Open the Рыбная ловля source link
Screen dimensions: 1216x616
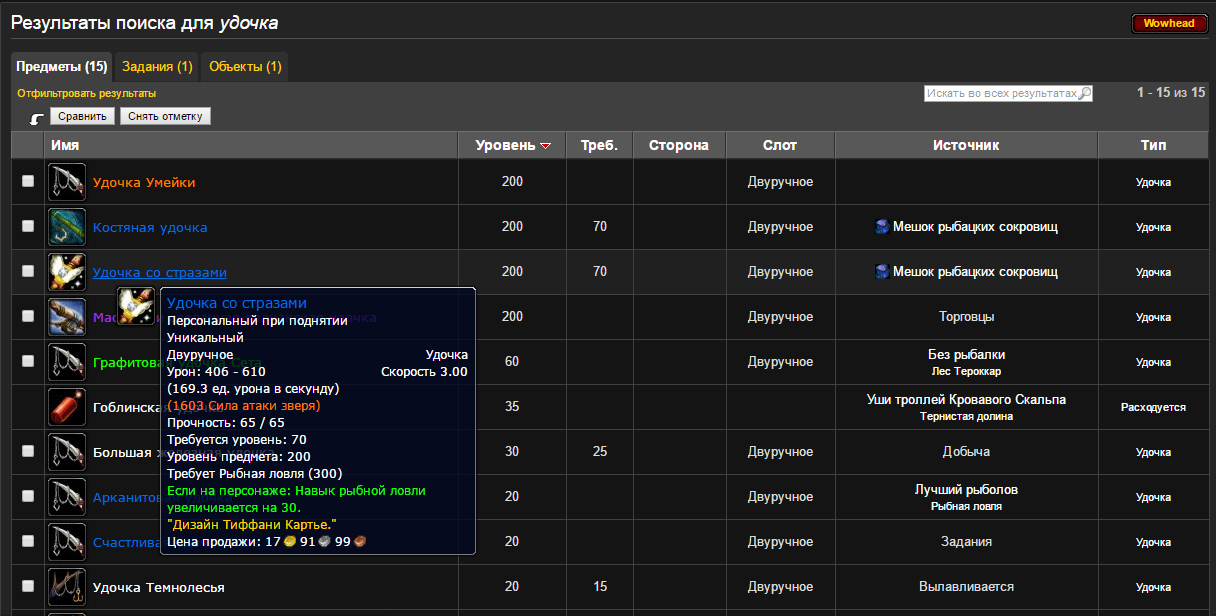[x=966, y=506]
